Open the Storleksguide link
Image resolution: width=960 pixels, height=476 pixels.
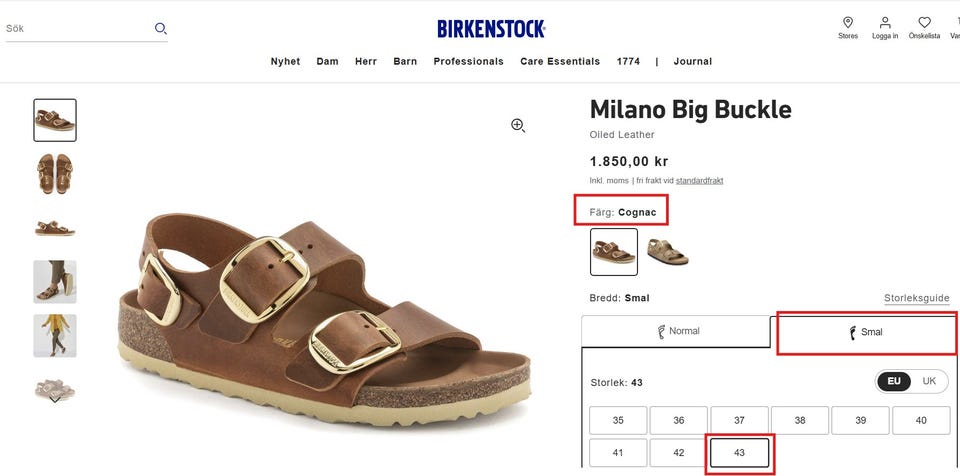916,298
